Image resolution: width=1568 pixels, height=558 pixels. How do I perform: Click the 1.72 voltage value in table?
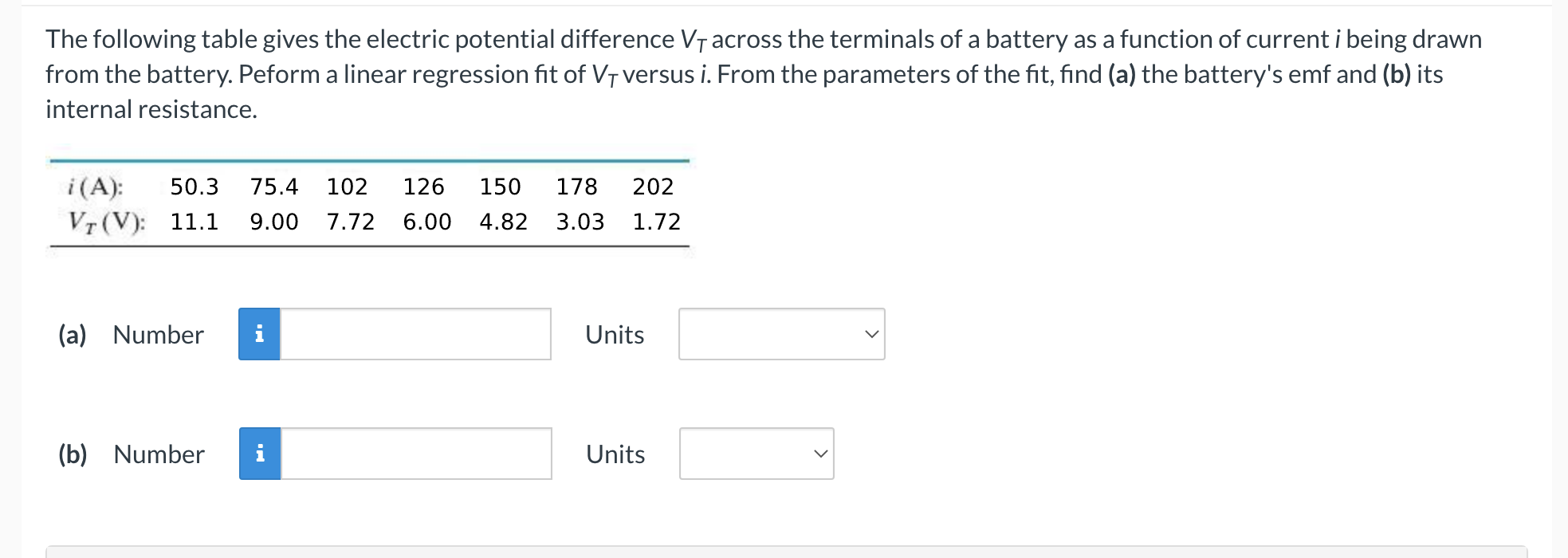coord(657,222)
